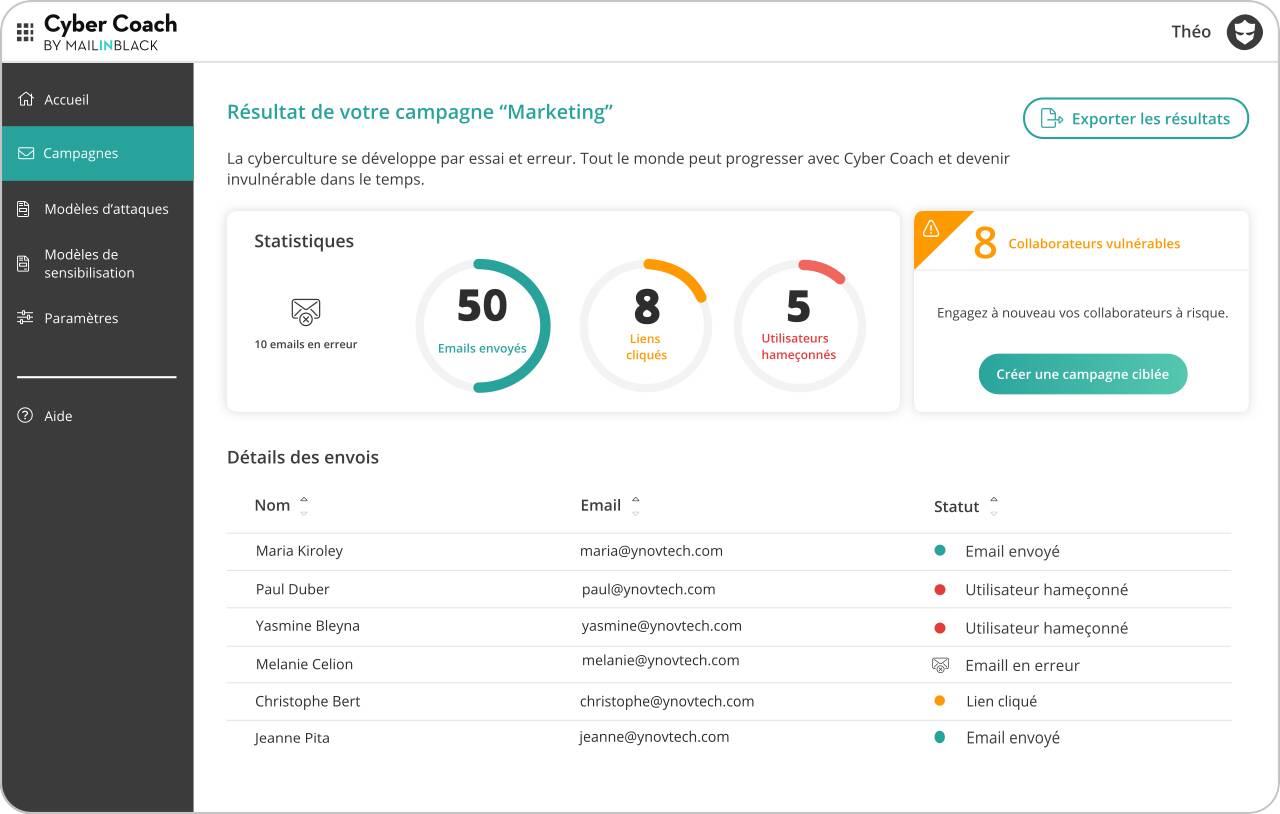Click the Email column header
Image resolution: width=1280 pixels, height=814 pixels.
click(601, 505)
